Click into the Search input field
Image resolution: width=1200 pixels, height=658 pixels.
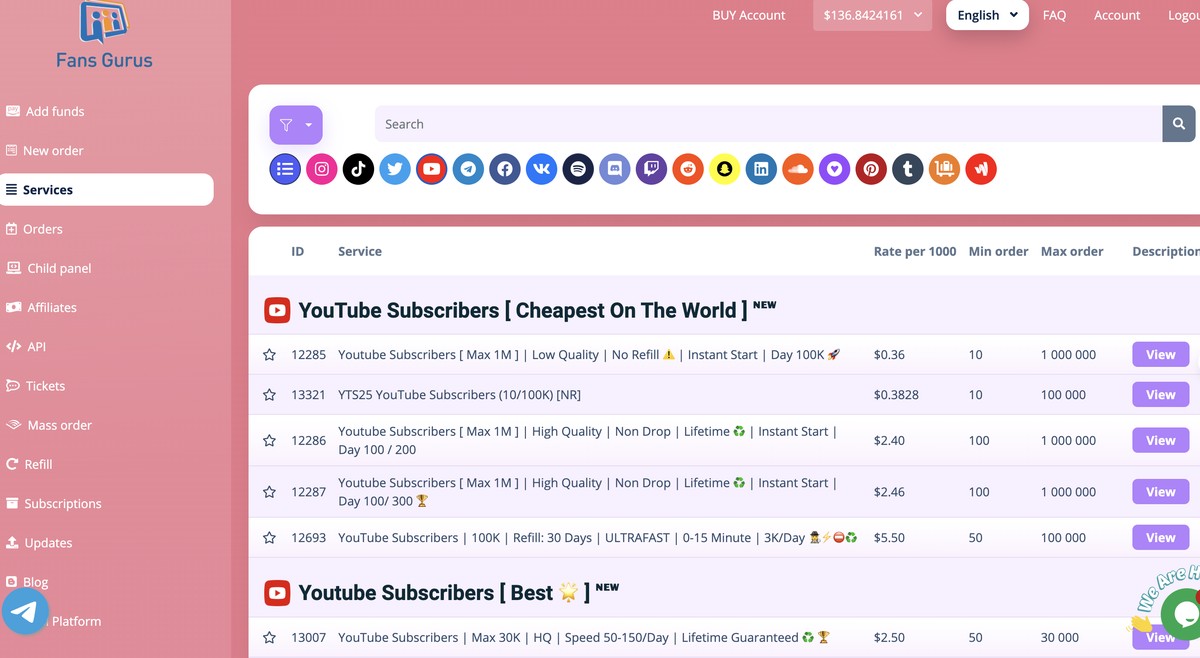(767, 124)
